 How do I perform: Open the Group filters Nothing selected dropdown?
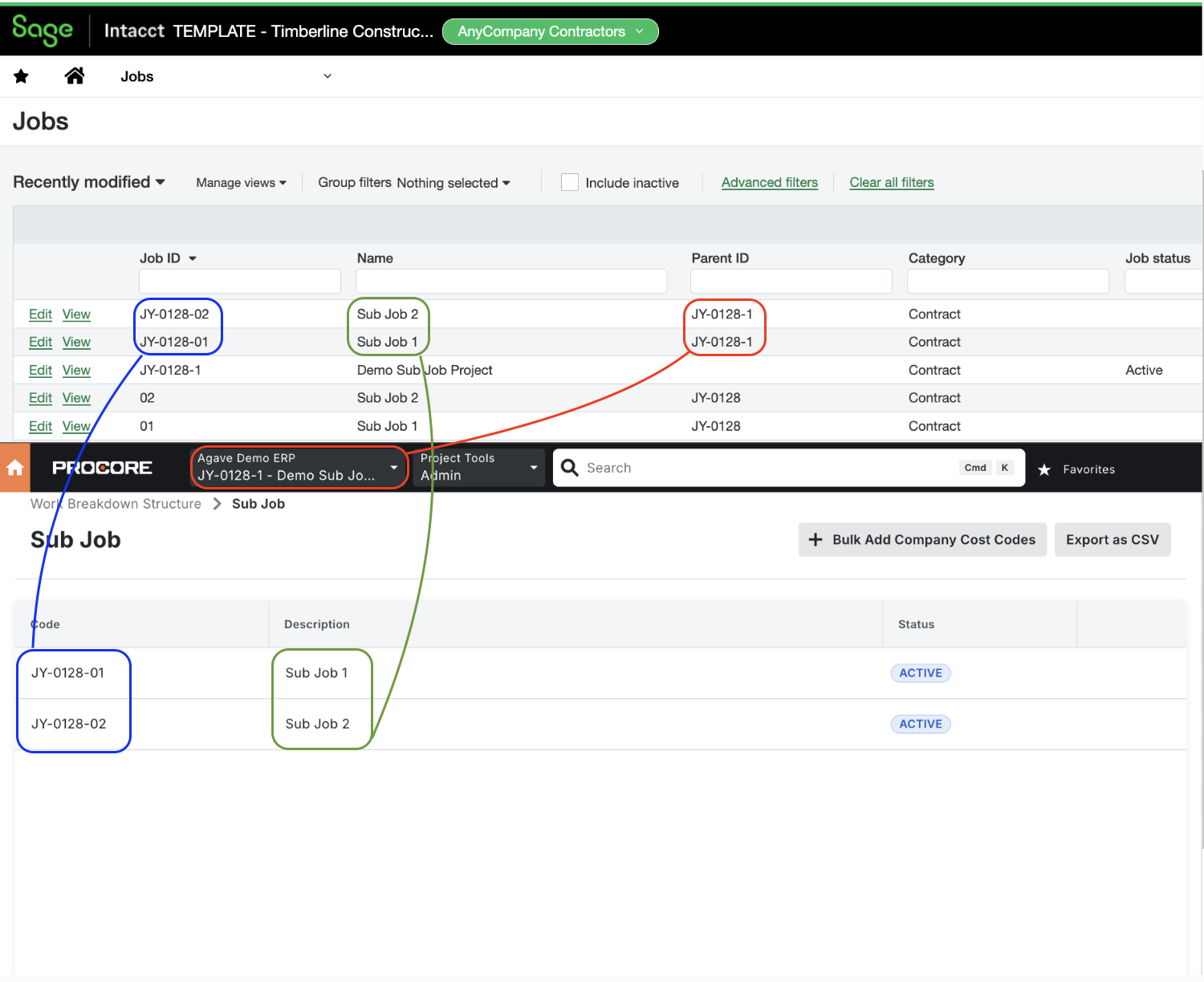[452, 182]
